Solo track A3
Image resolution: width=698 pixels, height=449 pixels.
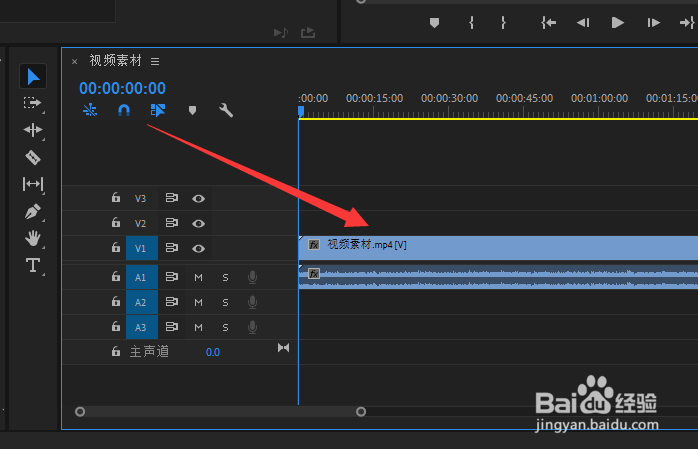(225, 328)
